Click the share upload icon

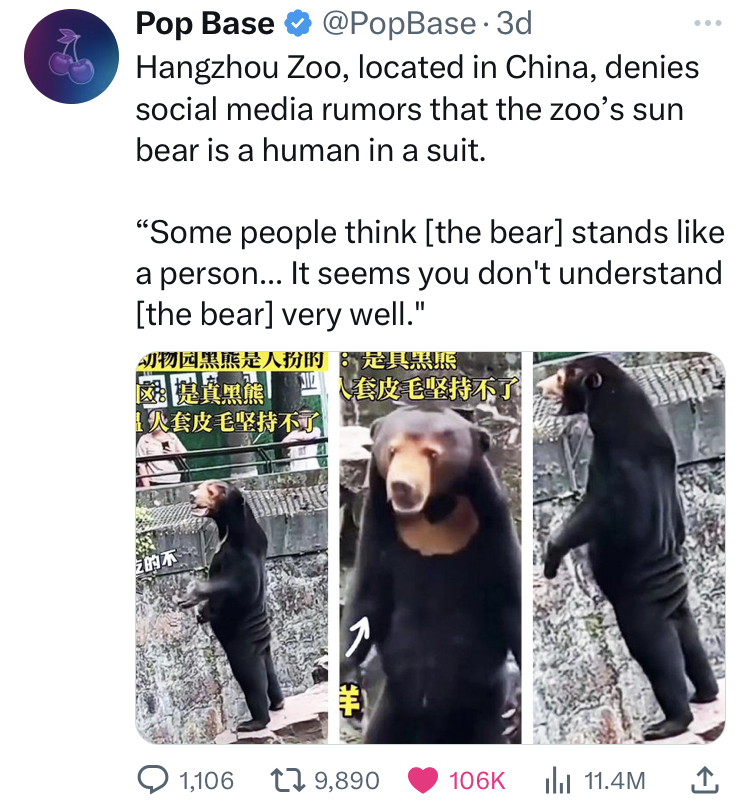pos(705,780)
